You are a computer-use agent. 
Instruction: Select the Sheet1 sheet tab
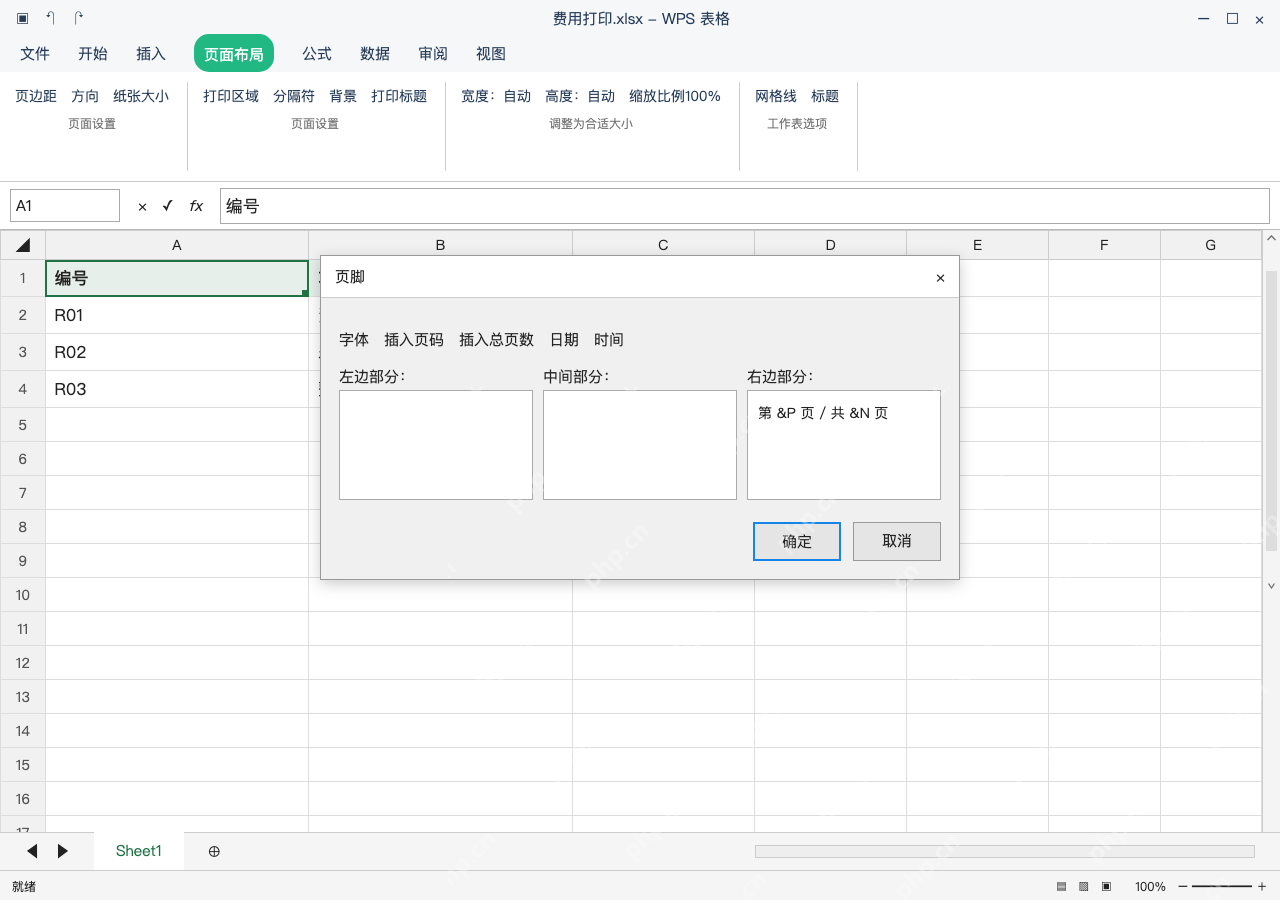(x=139, y=851)
